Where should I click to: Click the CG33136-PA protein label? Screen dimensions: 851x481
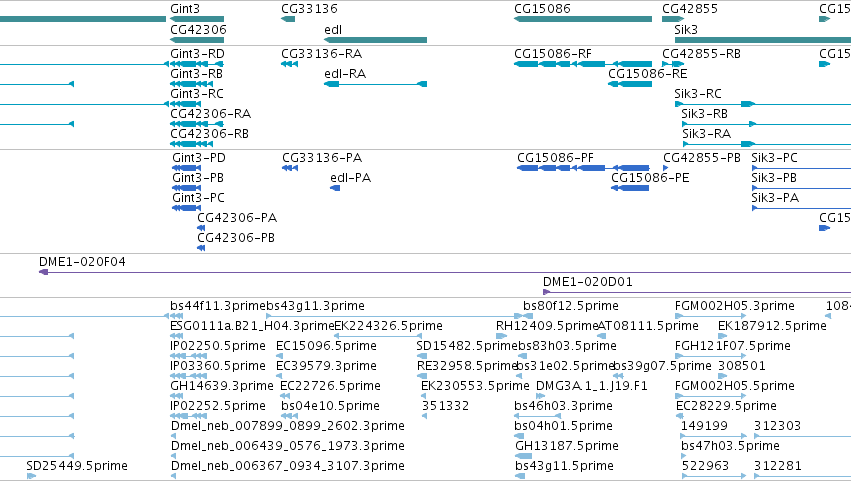pos(322,158)
